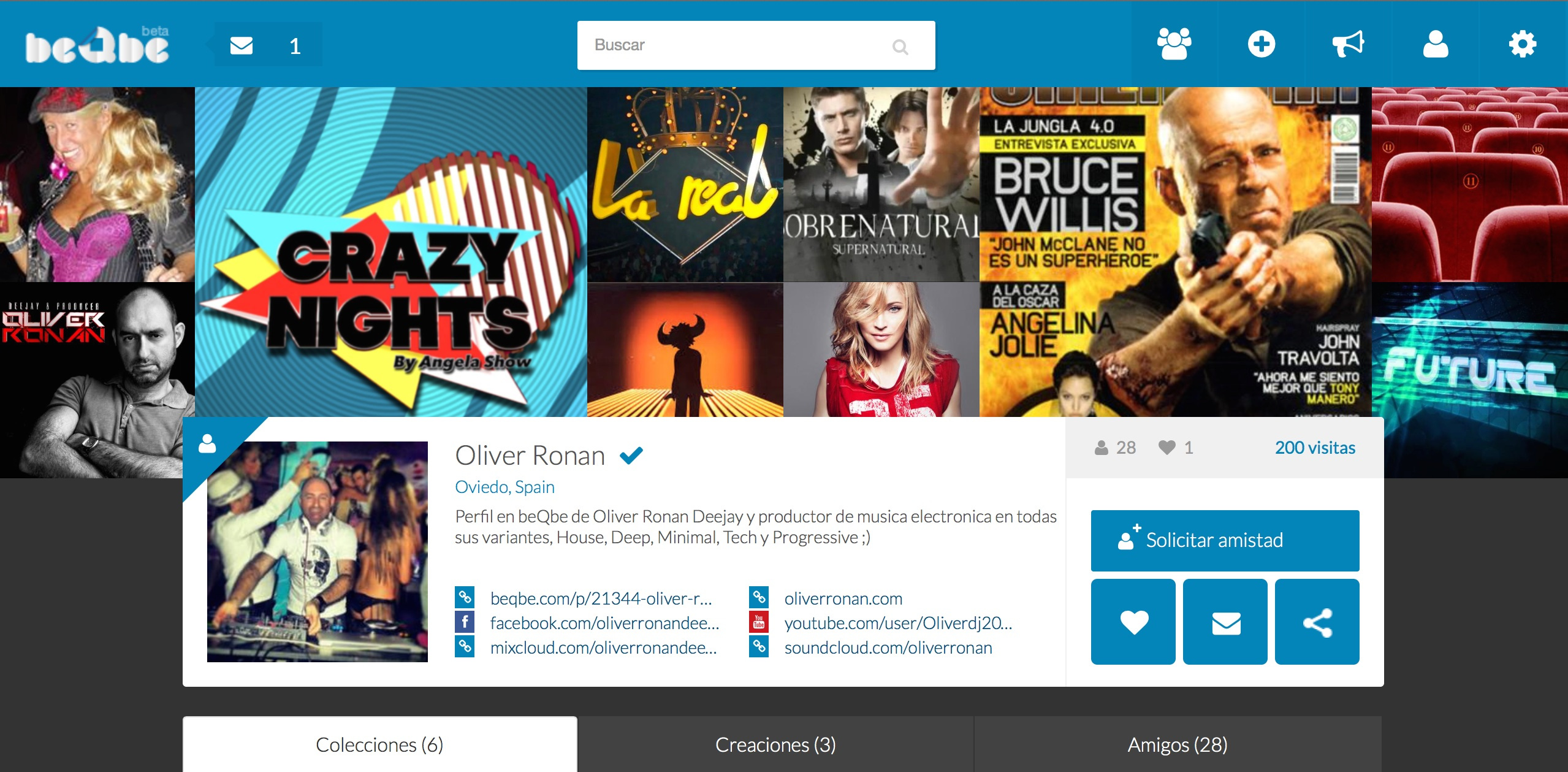Open the Crazy Nights cover image
This screenshot has width=1568, height=772.
(x=391, y=252)
